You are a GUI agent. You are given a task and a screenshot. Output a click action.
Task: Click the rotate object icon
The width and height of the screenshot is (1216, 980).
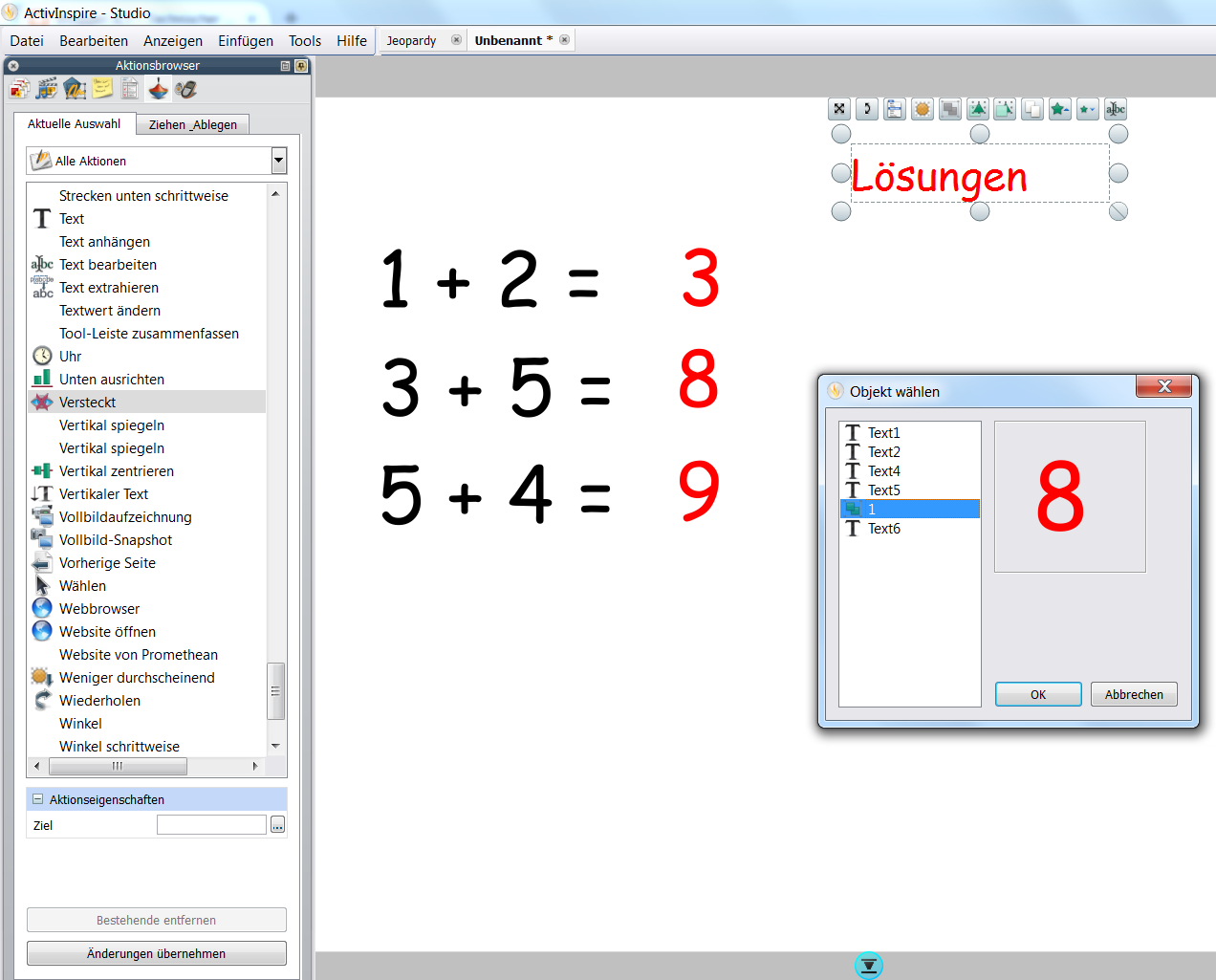867,109
